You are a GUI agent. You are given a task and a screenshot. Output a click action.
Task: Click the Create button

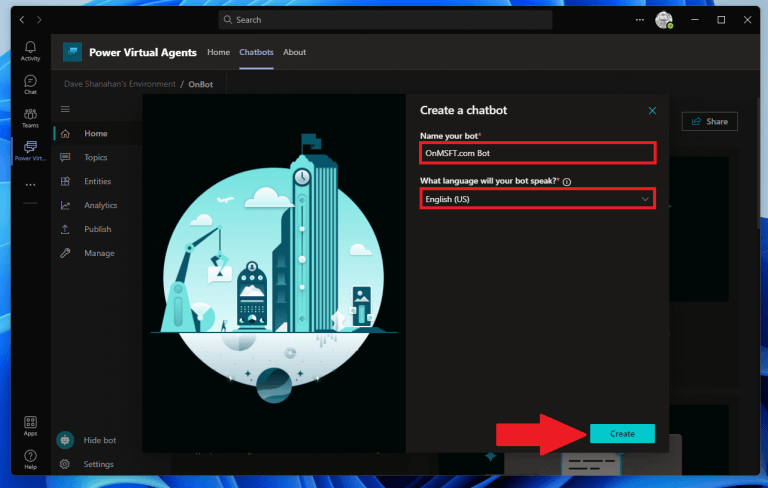[622, 434]
